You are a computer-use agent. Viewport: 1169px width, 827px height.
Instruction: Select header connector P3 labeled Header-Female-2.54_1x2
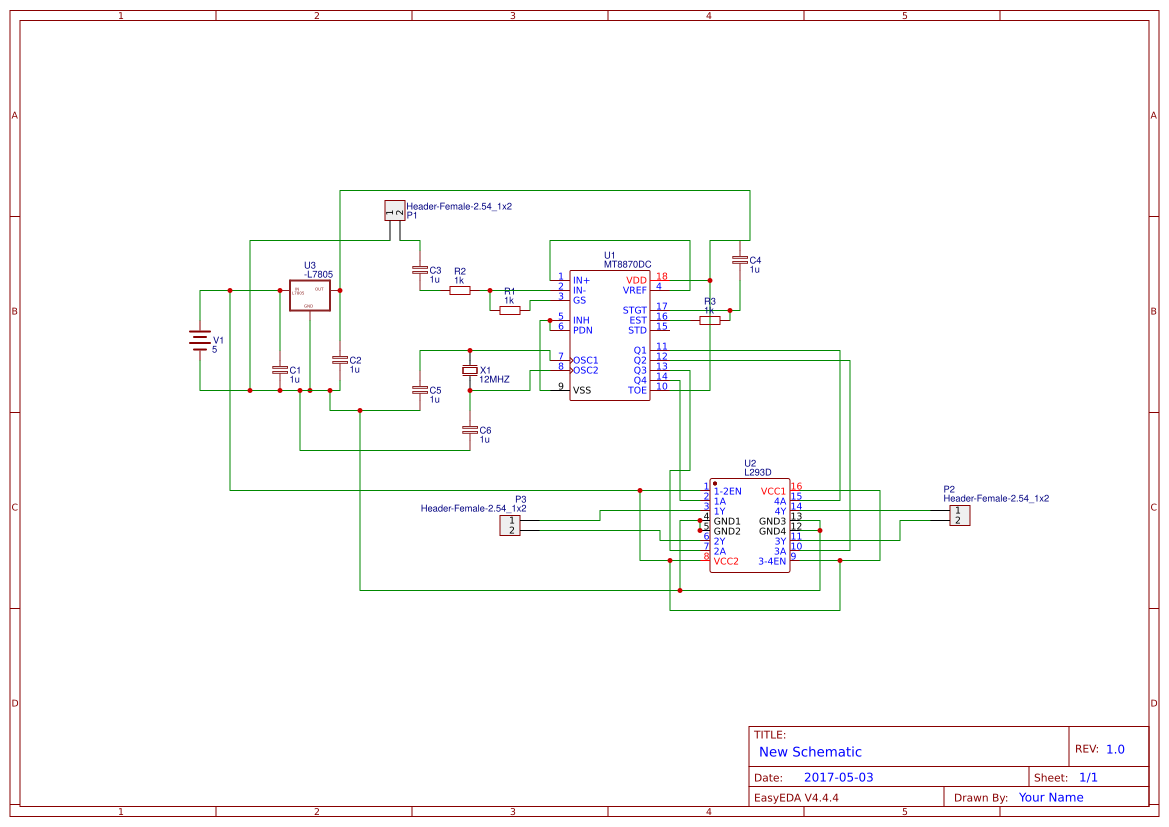(x=512, y=527)
